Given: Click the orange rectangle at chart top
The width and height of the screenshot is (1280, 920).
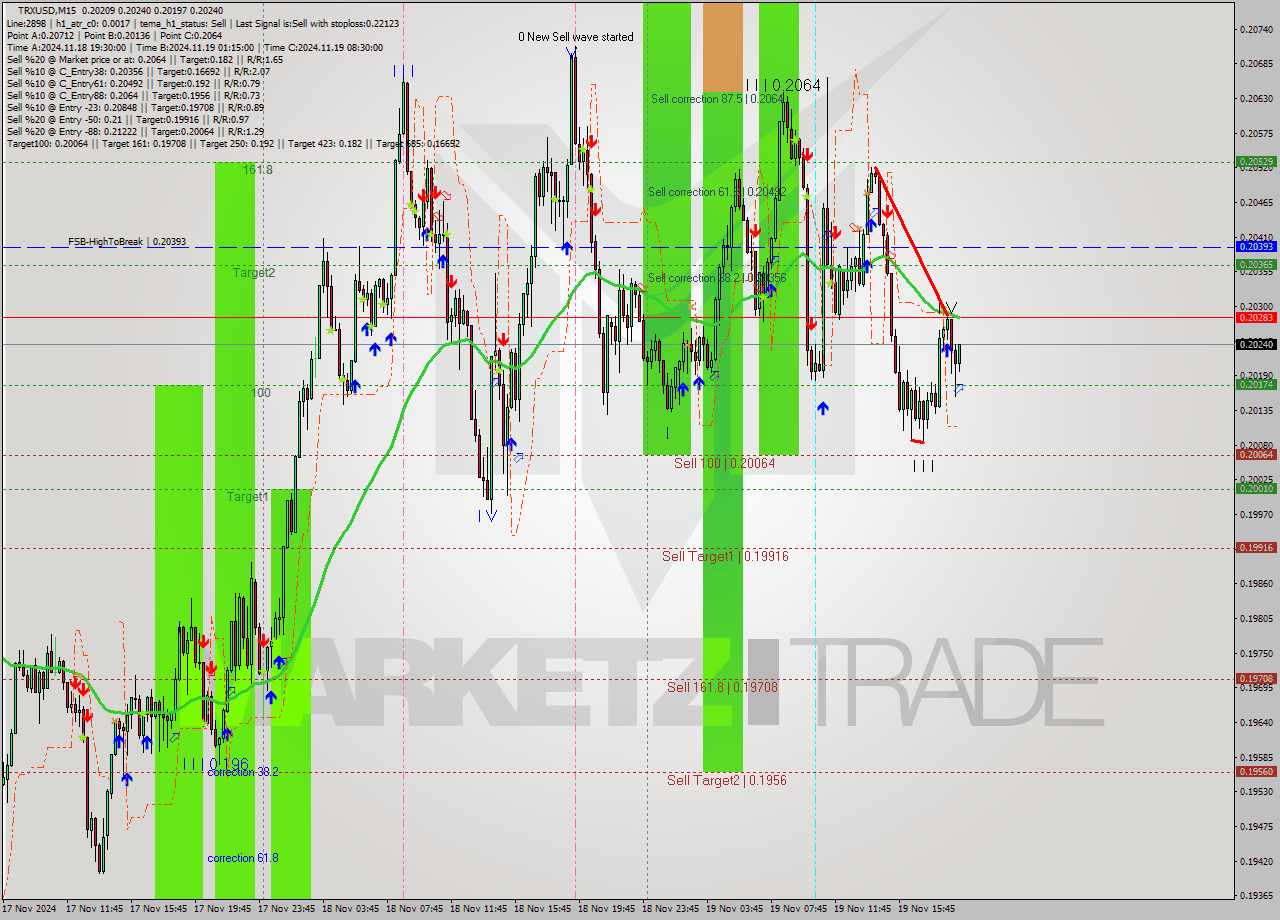Looking at the screenshot, I should (x=723, y=47).
